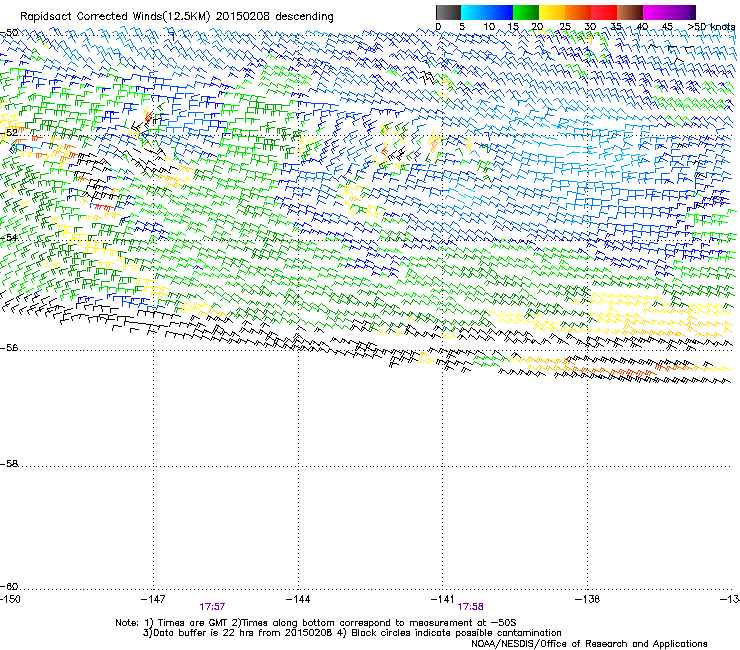Click the 'Data buffer is 22 hrs' note line
The width and height of the screenshot is (740, 650).
coord(352,633)
